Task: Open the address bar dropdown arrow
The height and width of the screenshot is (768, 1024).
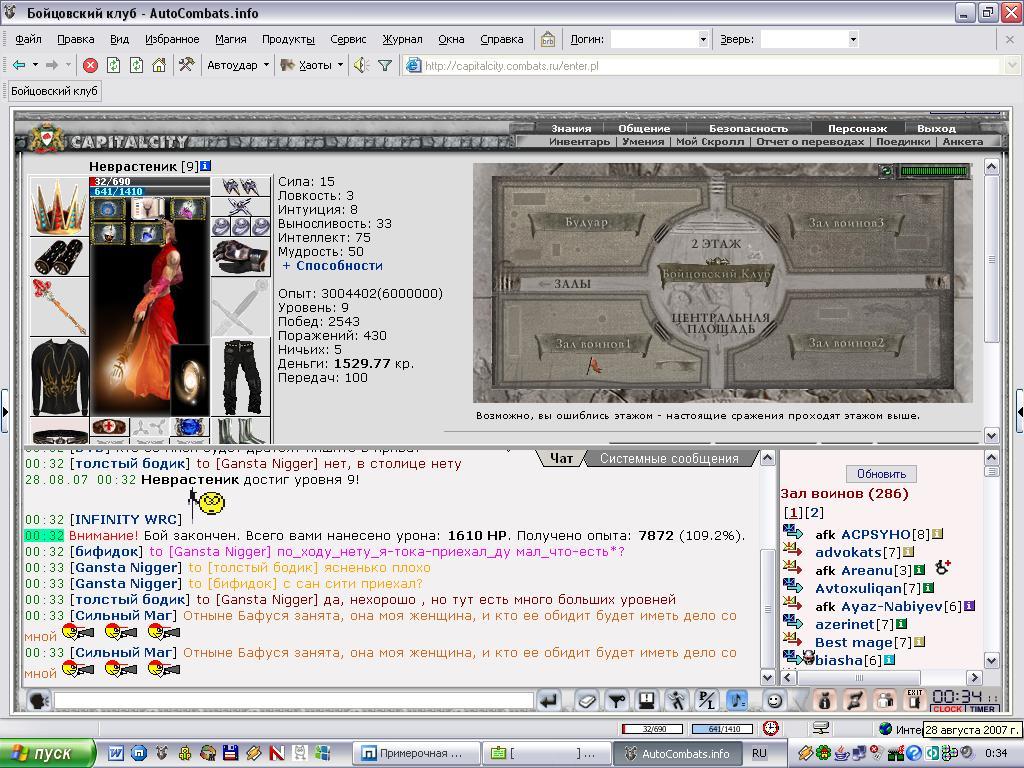Action: (1012, 65)
